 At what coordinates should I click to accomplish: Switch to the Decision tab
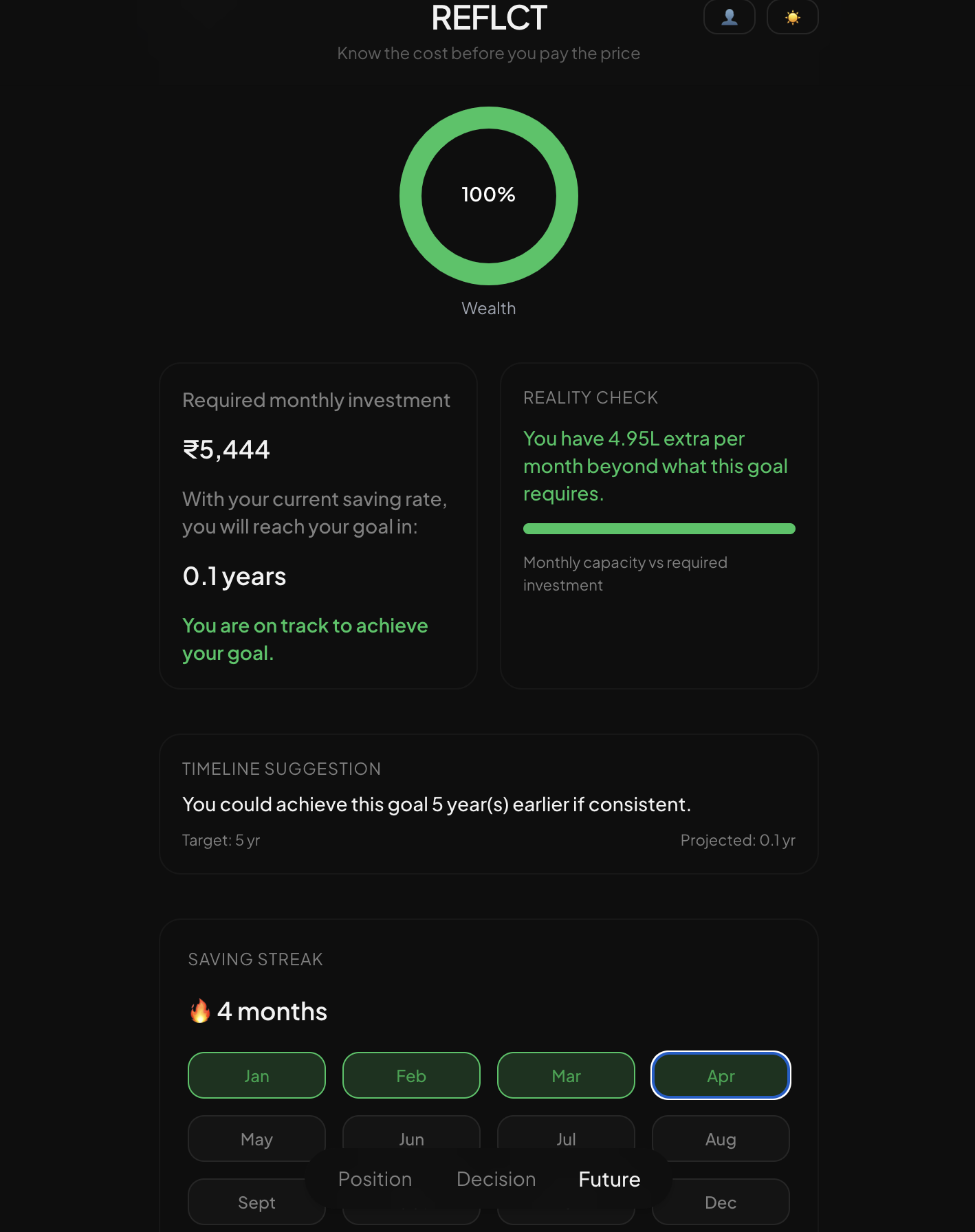click(x=496, y=1179)
